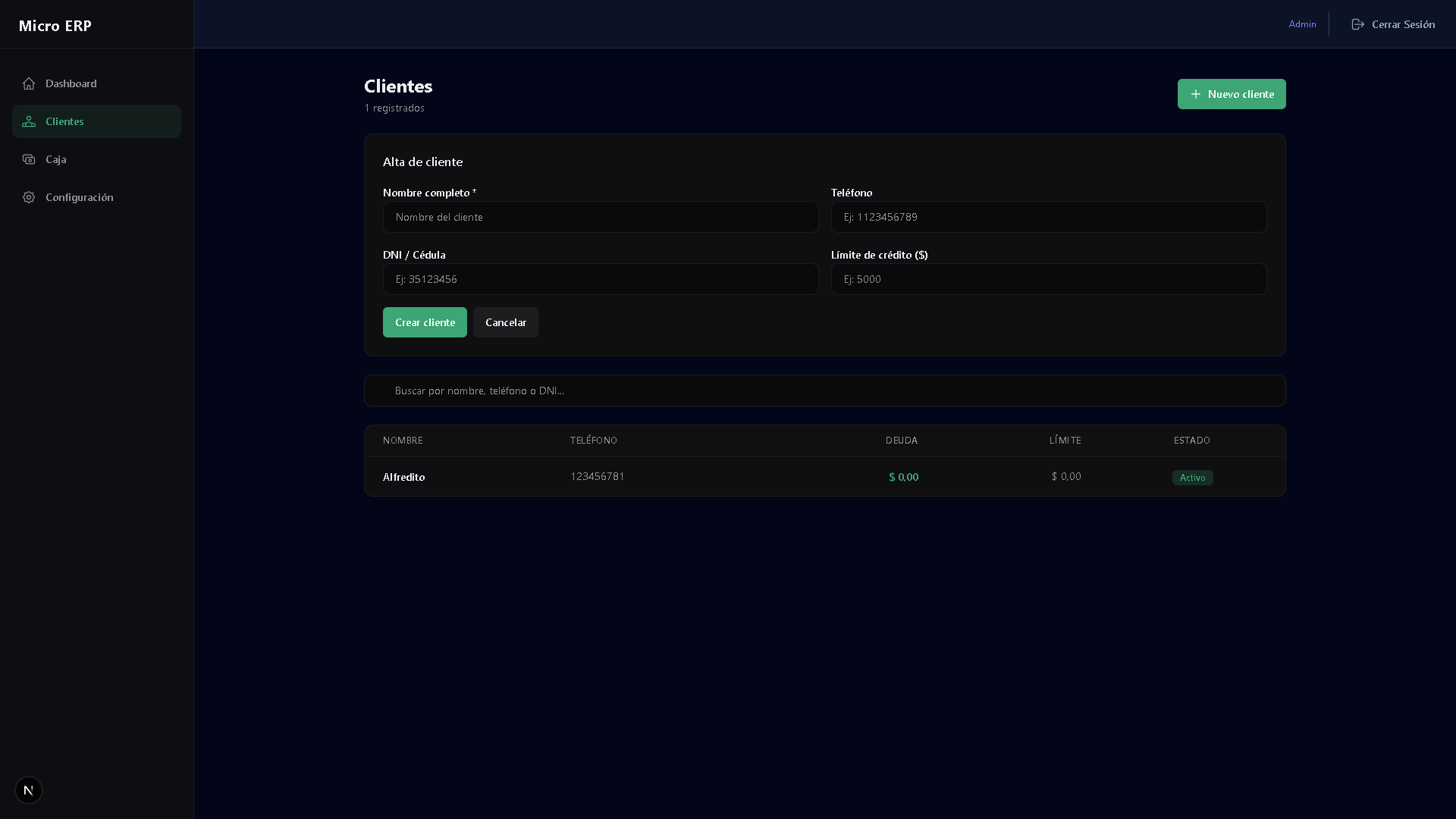The image size is (1456, 819).
Task: Click the Micro ERP logo title
Action: [55, 26]
